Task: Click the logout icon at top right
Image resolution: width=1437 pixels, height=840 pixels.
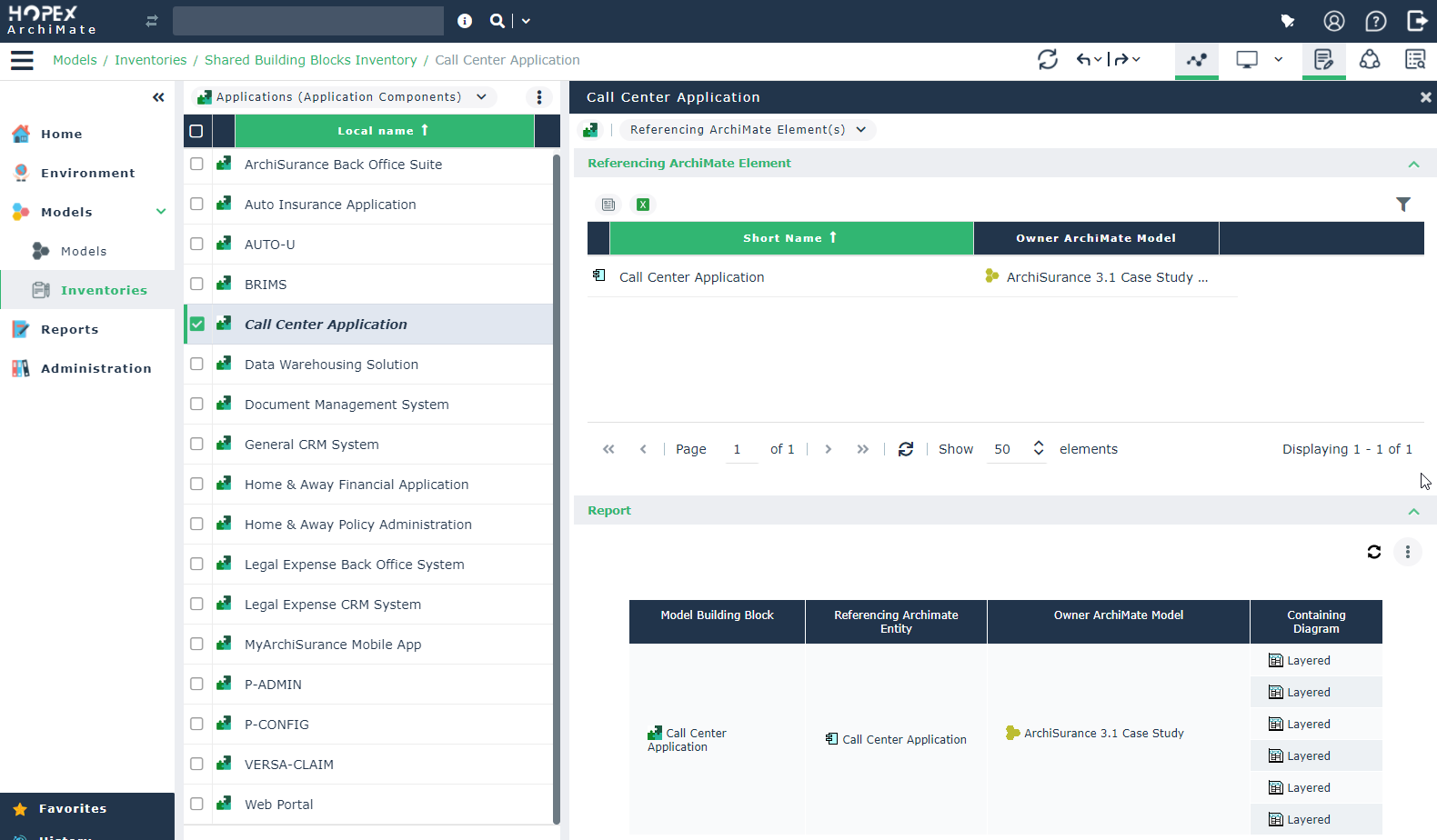Action: point(1417,21)
